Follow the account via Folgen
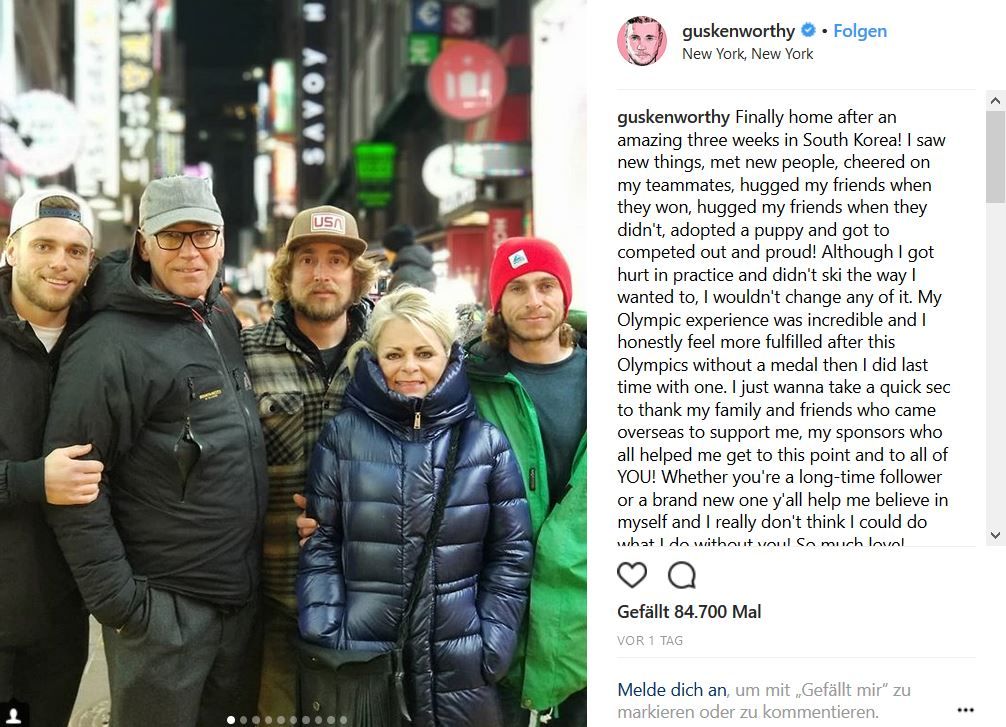 click(x=860, y=31)
